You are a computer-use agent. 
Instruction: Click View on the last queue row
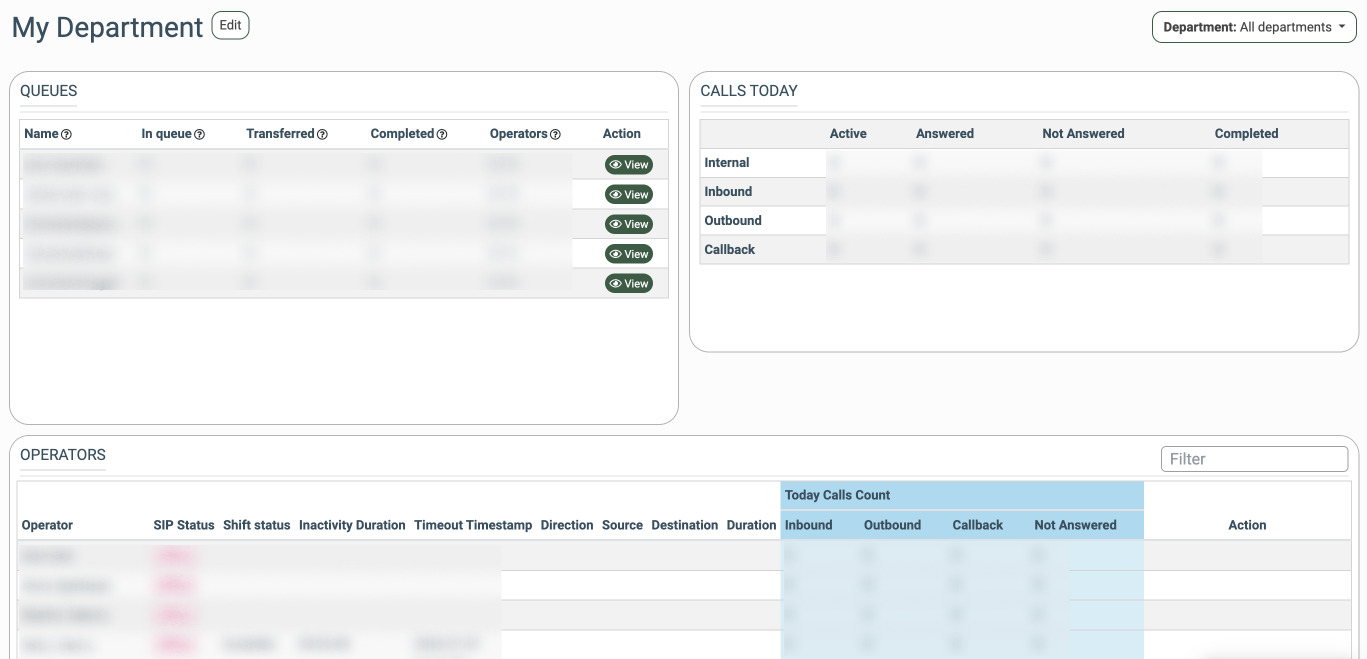[x=628, y=284]
